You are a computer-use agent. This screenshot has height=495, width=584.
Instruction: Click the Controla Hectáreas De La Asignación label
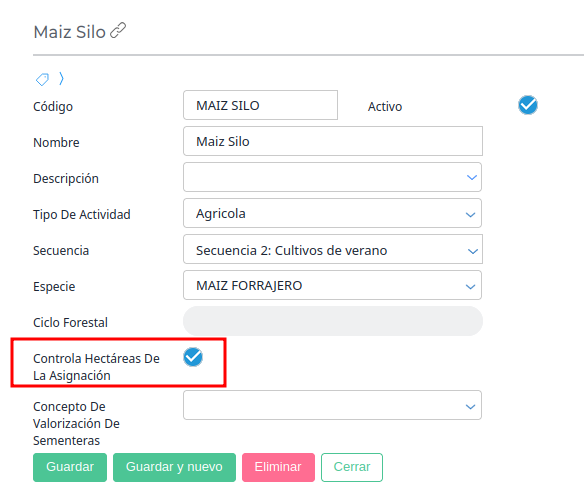(x=96, y=367)
